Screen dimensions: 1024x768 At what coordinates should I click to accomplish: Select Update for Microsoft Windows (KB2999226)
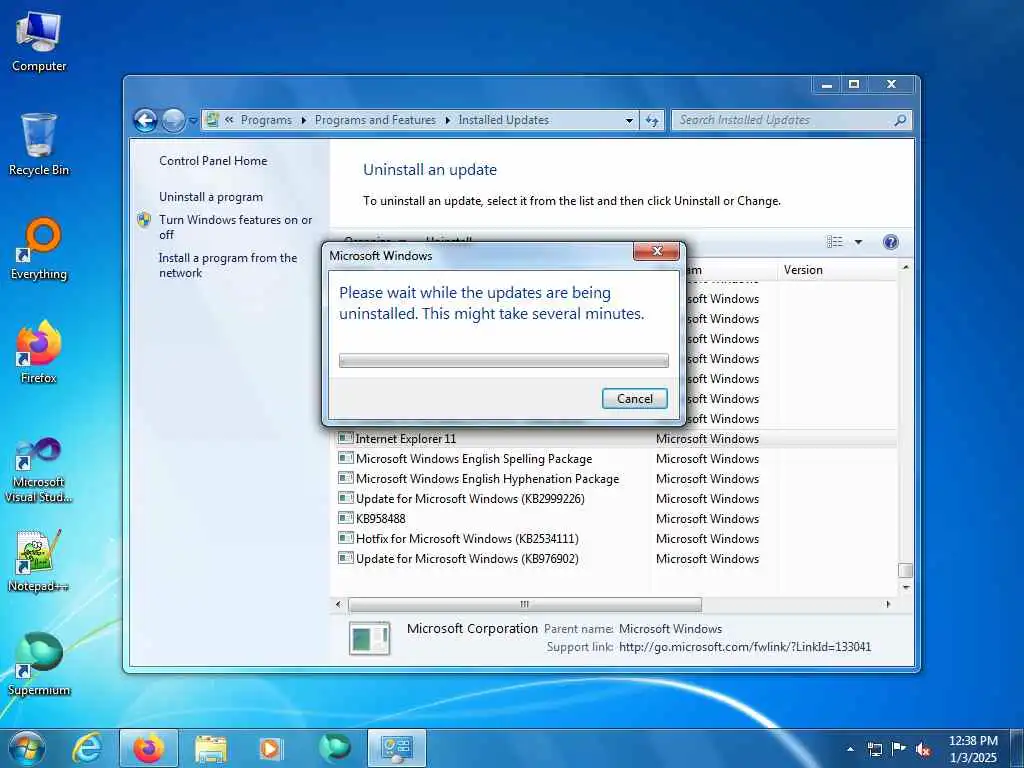point(617,498)
